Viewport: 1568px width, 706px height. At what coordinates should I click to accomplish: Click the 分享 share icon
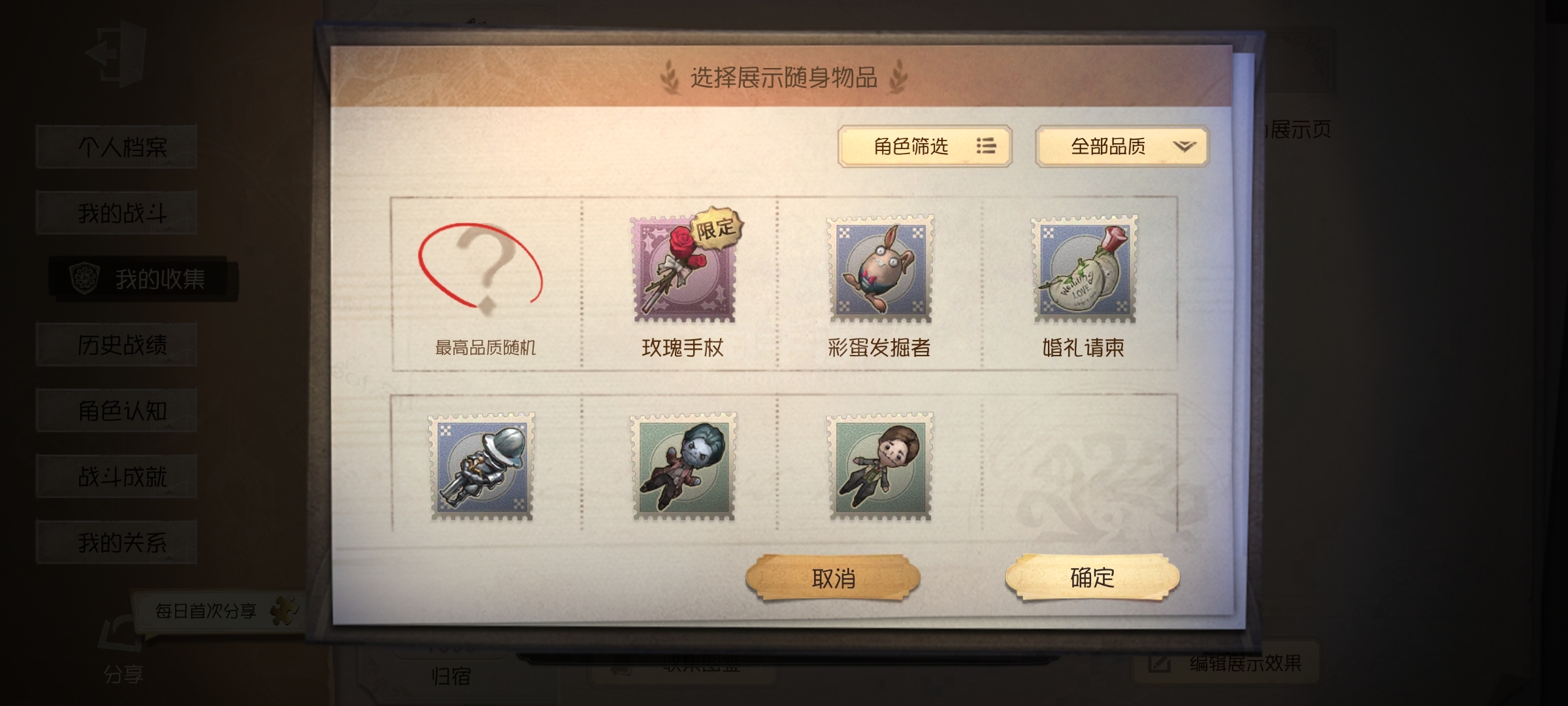[x=123, y=650]
